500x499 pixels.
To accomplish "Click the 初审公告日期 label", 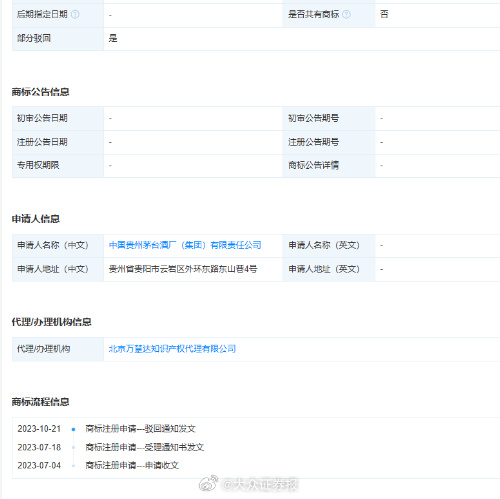I will click(x=42, y=118).
